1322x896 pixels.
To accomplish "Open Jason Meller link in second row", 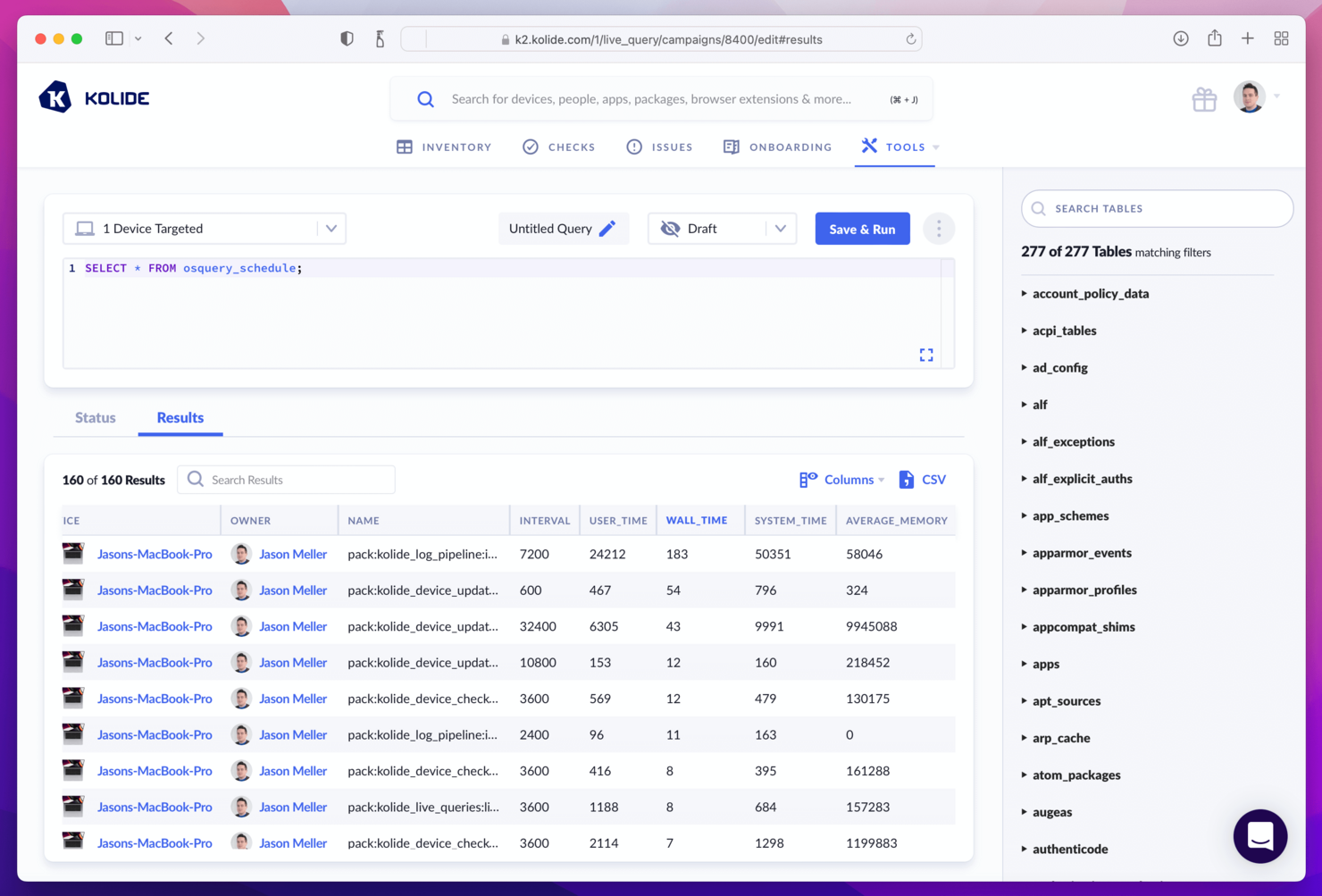I will (x=293, y=590).
